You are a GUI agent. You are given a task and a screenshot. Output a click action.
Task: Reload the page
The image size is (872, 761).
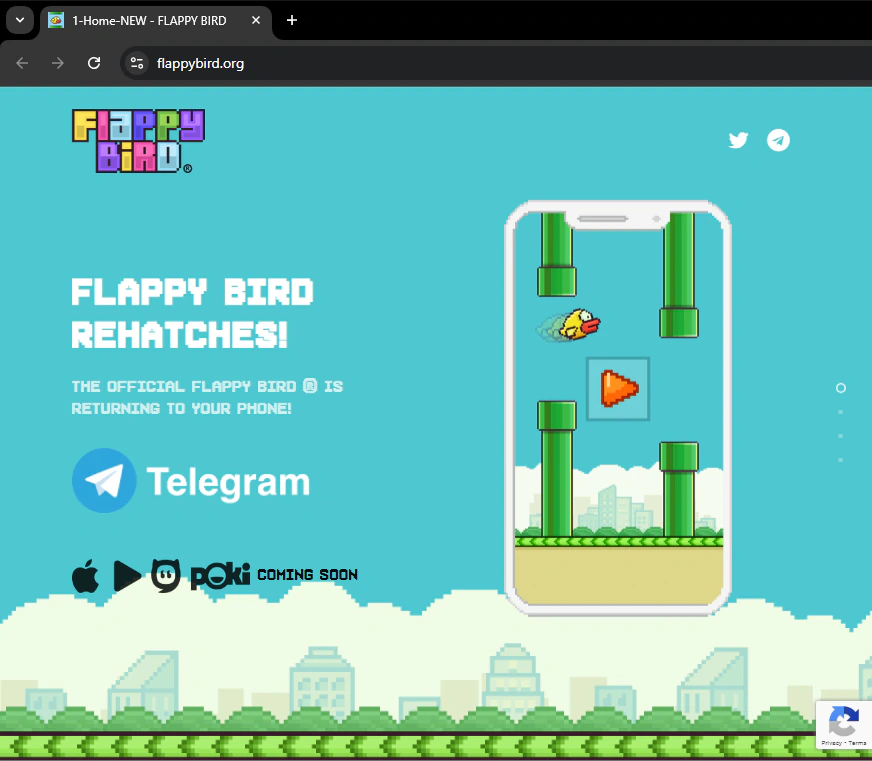tap(94, 63)
